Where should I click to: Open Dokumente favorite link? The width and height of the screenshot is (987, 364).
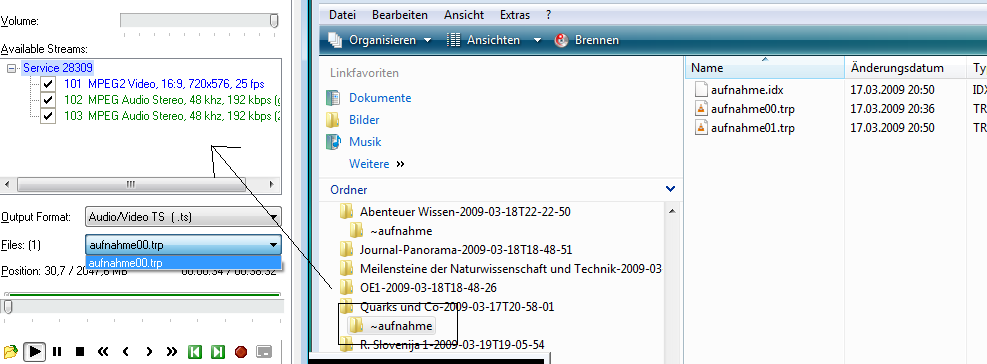point(380,98)
